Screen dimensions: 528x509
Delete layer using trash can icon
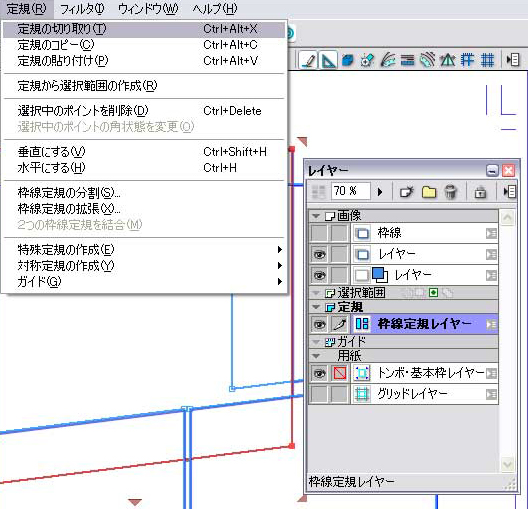pos(451,192)
